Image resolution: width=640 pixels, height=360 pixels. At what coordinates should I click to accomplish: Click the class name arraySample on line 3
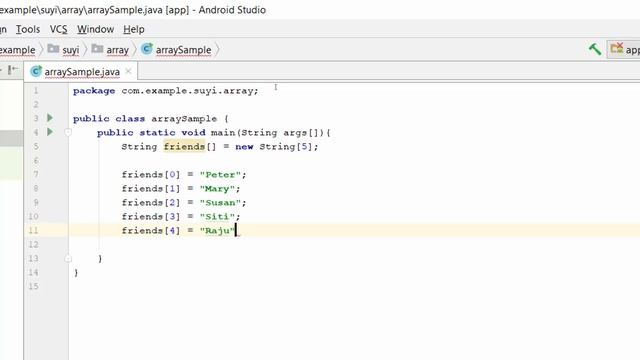click(x=184, y=119)
